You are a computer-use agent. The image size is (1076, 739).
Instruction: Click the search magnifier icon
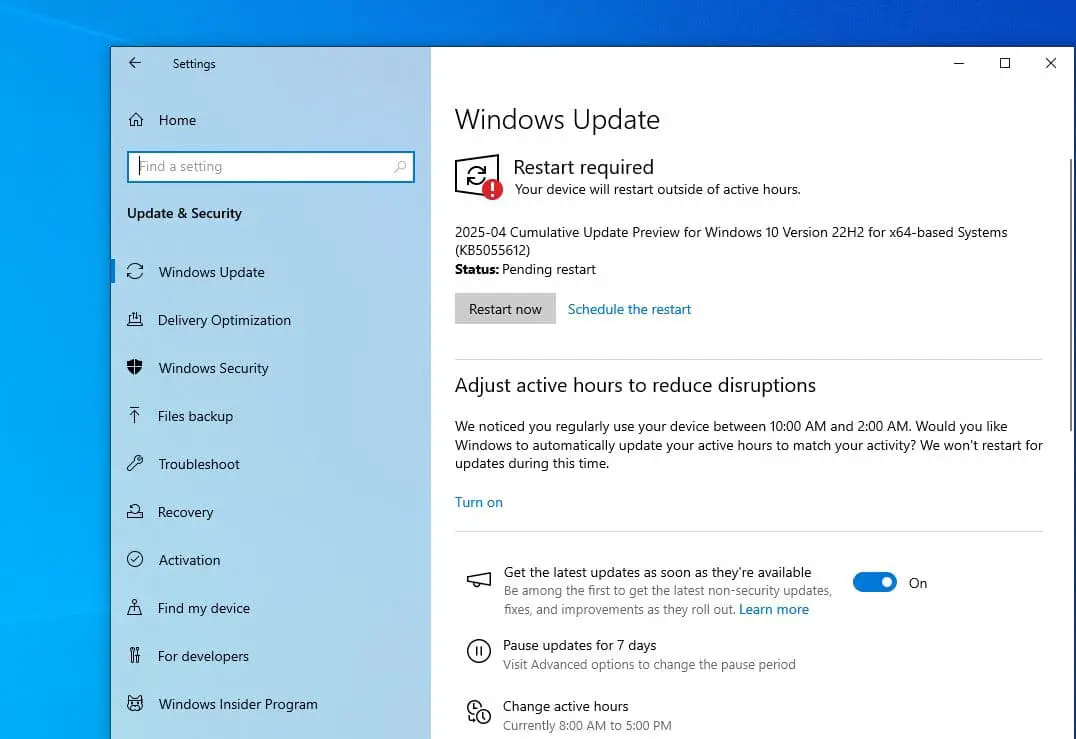tap(400, 166)
